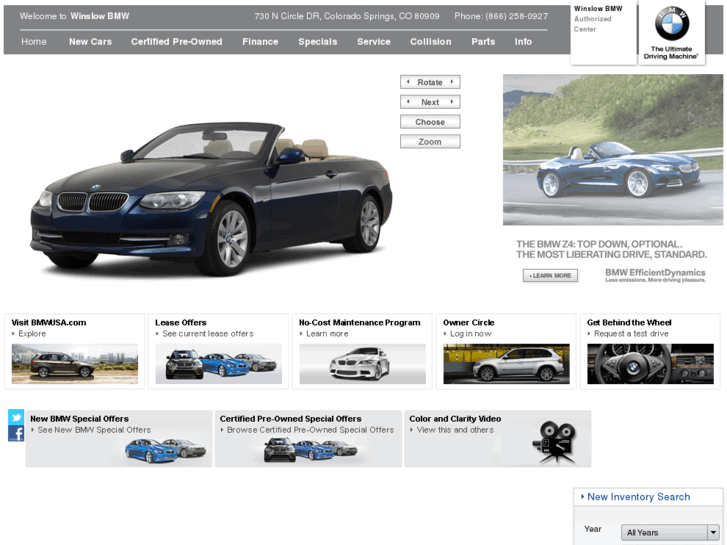Click the left arrow on Next
Image resolution: width=727 pixels, height=545 pixels.
click(408, 102)
